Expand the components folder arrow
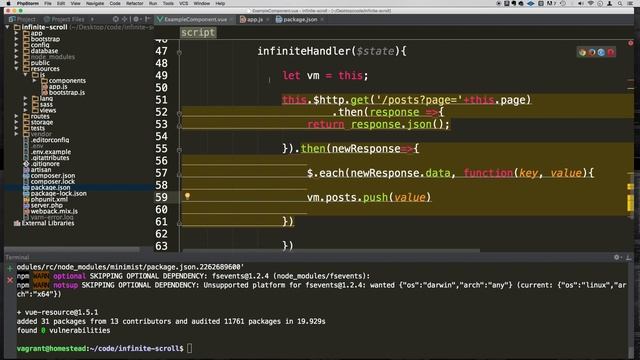This screenshot has height=360, width=640. coord(34,80)
